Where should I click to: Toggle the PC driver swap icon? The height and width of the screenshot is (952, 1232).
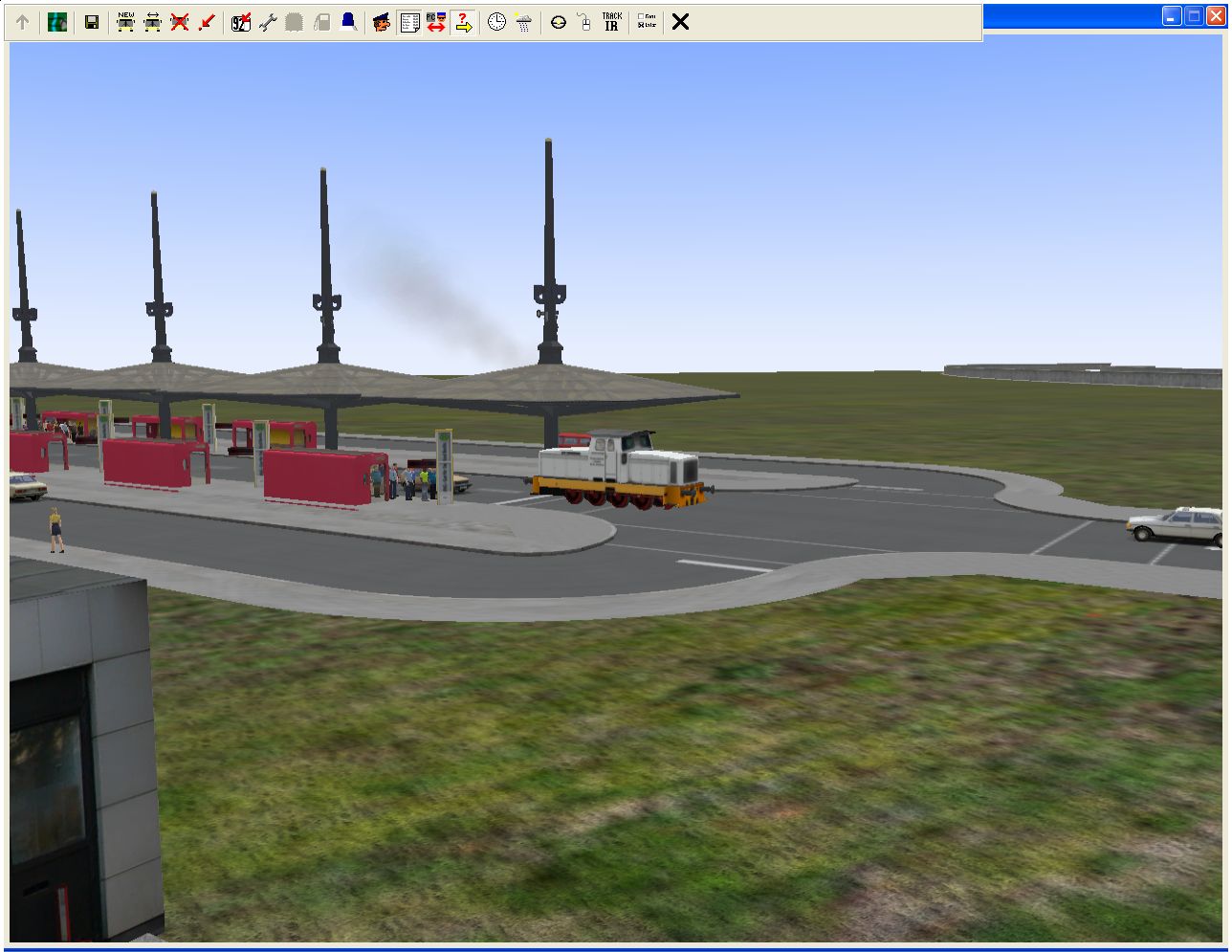tap(436, 22)
